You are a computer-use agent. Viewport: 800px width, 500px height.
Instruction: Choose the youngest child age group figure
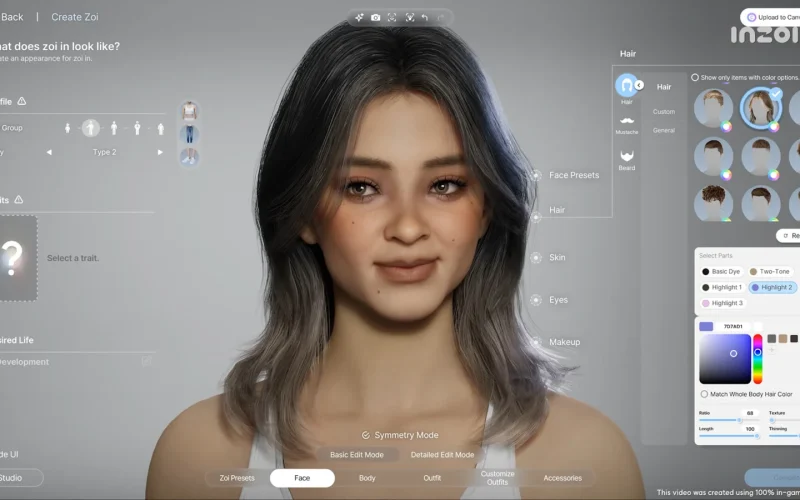(x=67, y=128)
